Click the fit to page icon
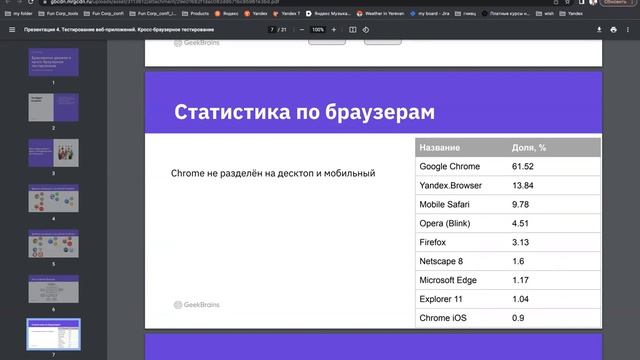 [x=353, y=30]
